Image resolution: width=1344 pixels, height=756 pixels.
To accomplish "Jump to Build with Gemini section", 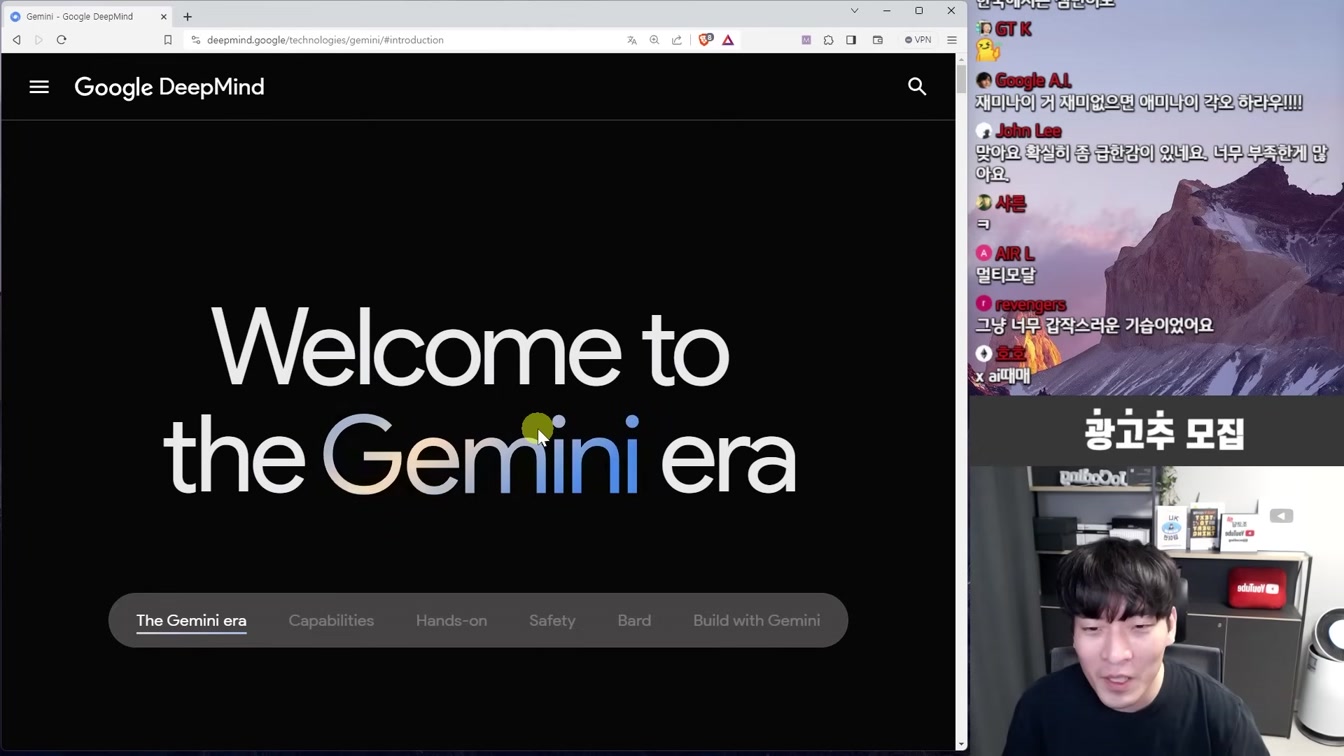I will pyautogui.click(x=756, y=620).
